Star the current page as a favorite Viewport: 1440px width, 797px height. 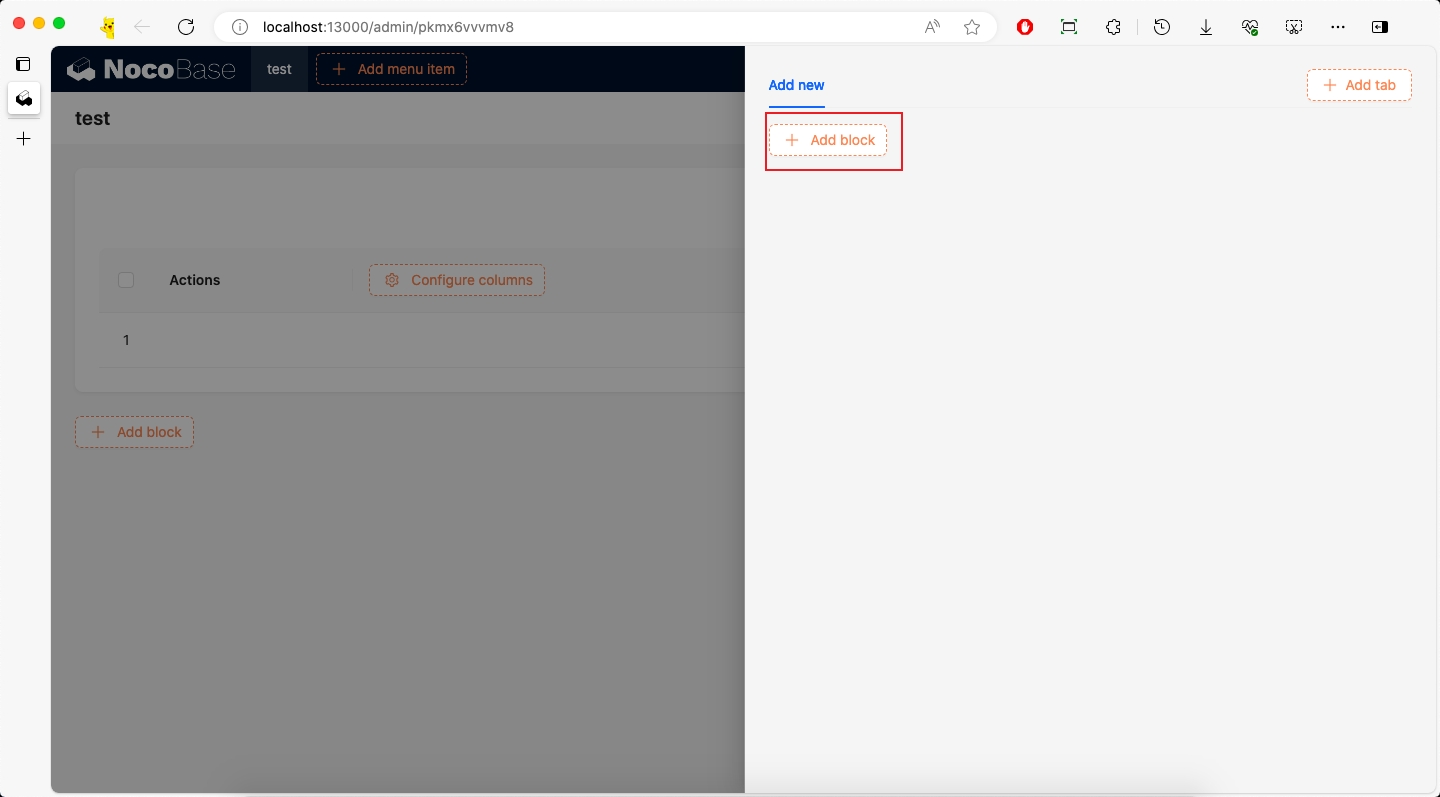[x=971, y=27]
